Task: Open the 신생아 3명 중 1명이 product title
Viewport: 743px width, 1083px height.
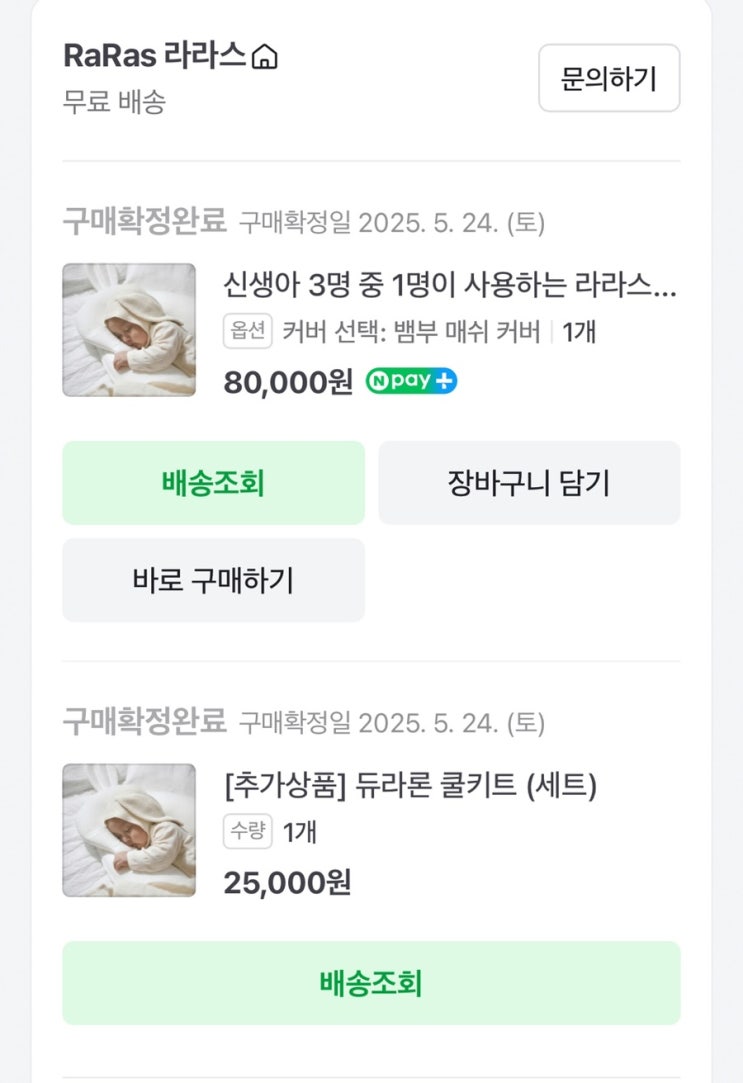Action: [x=450, y=287]
